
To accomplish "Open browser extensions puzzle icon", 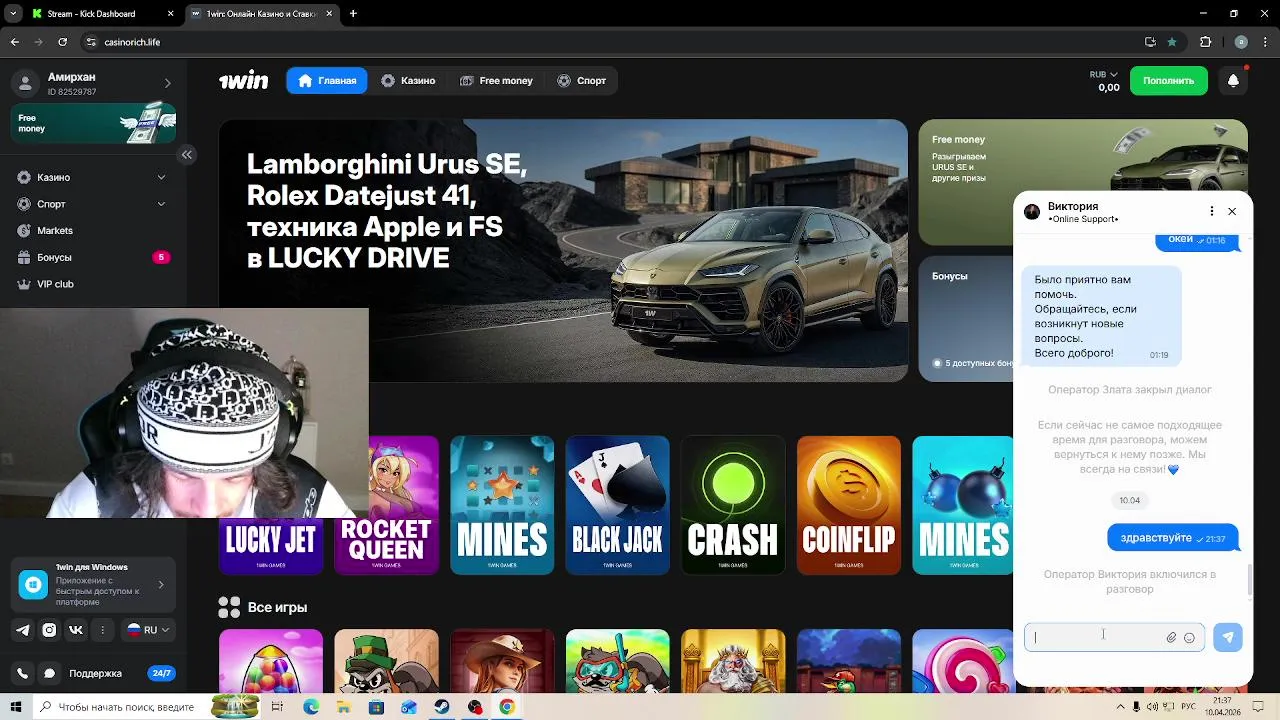I will 1205,42.
